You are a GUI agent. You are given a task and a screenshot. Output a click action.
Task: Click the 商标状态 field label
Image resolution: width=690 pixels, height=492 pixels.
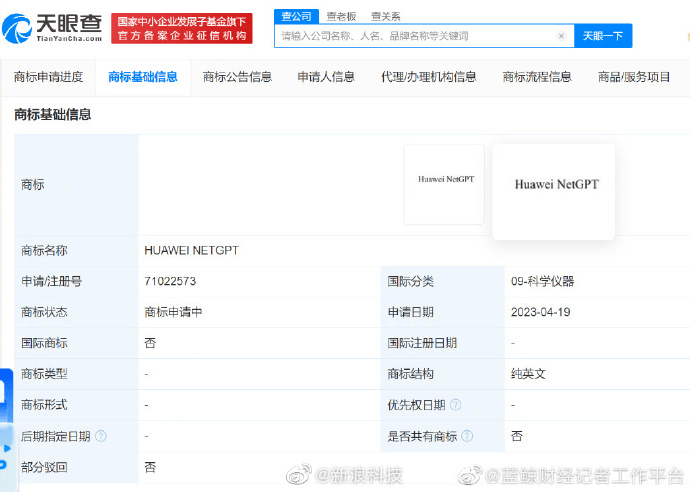coord(44,312)
